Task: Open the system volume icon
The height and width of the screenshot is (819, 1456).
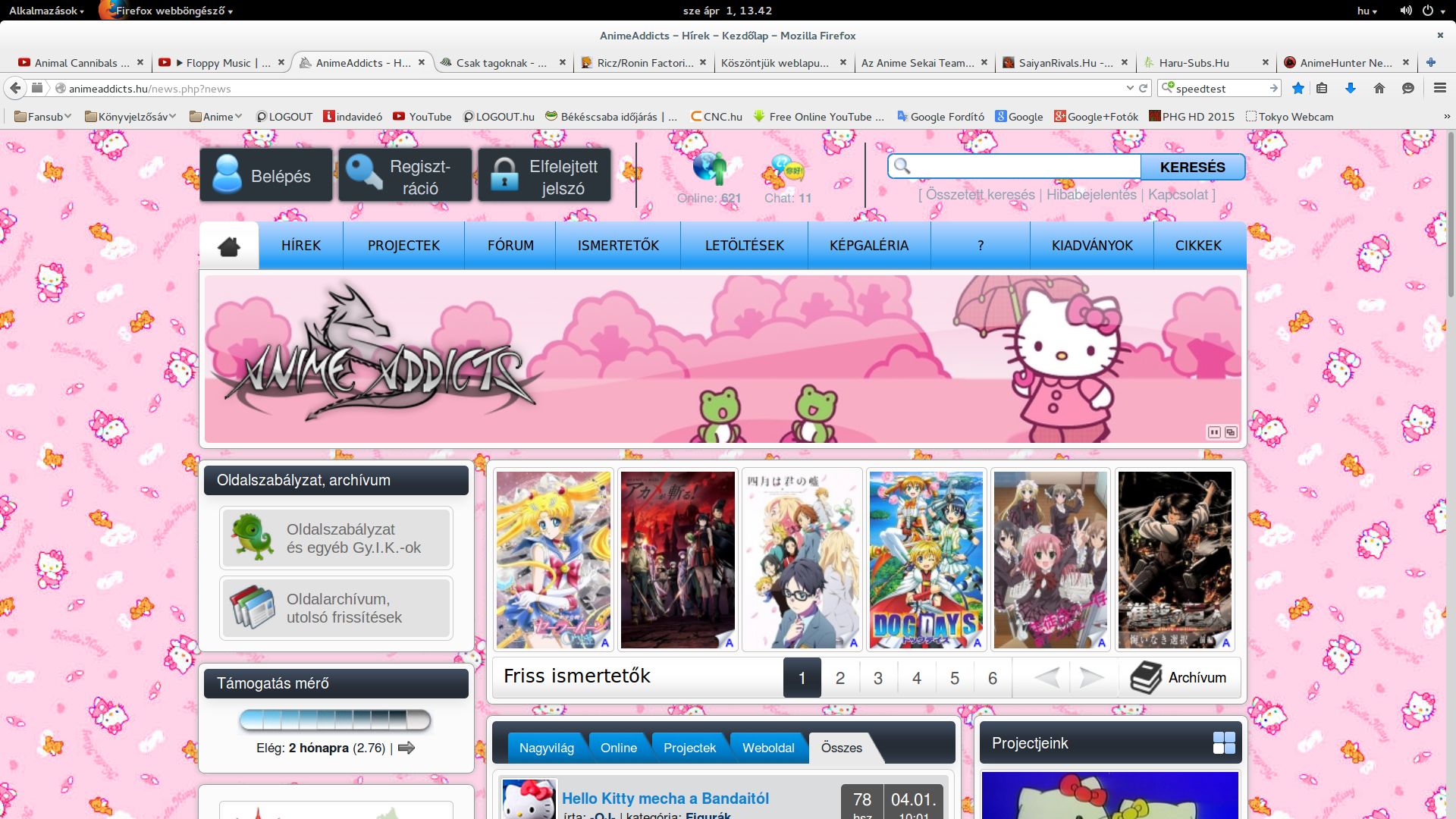Action: [x=1405, y=11]
